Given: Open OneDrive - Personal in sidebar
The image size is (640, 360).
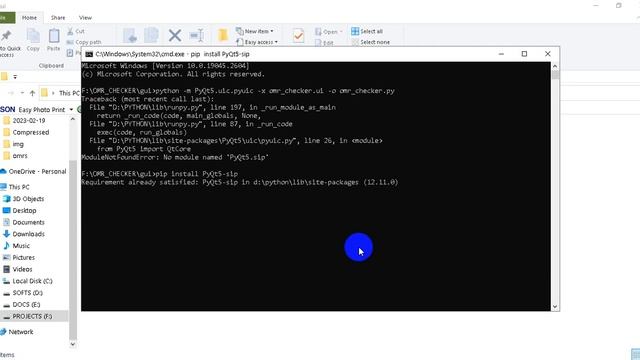Looking at the screenshot, I should (x=33, y=171).
